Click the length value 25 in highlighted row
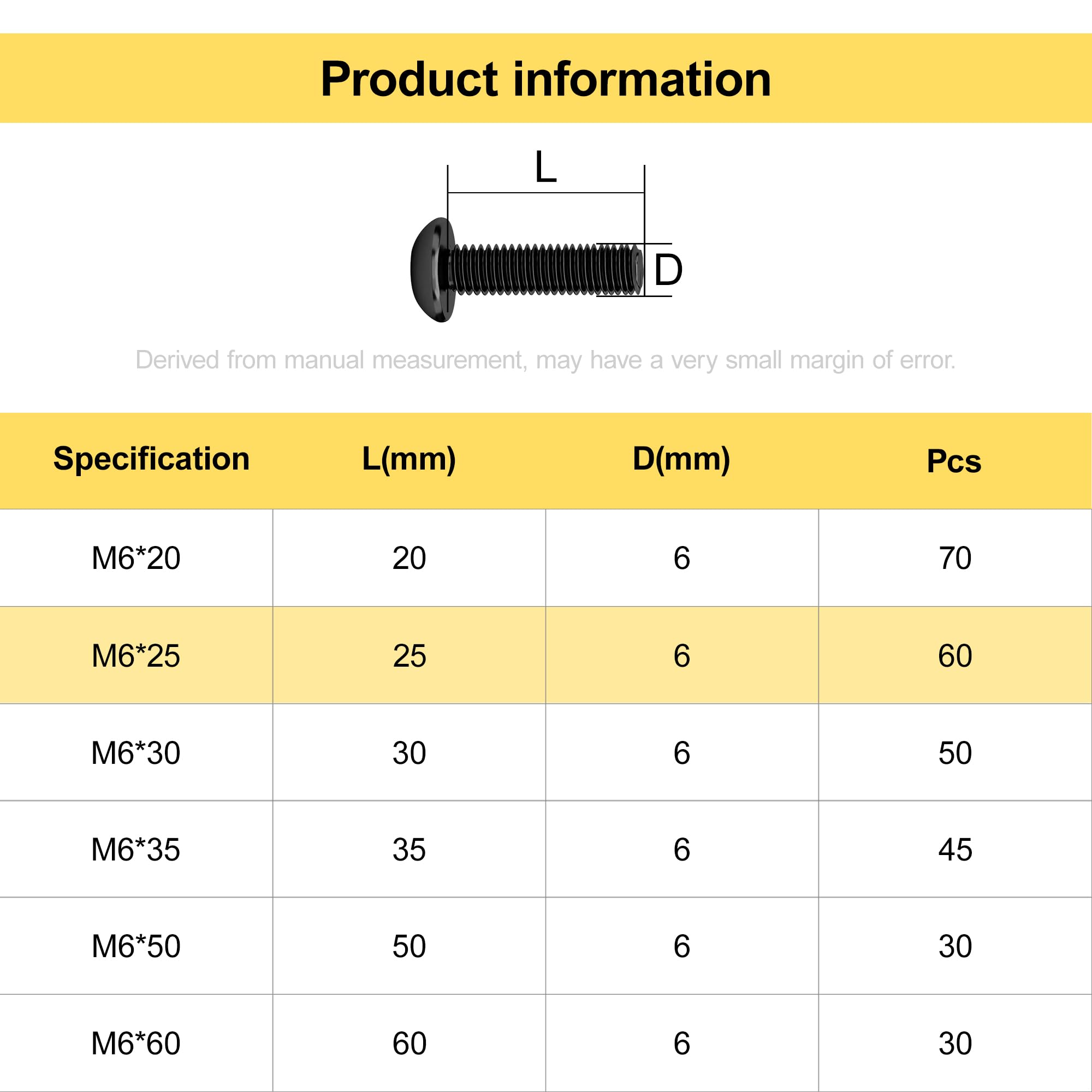 coord(410,656)
